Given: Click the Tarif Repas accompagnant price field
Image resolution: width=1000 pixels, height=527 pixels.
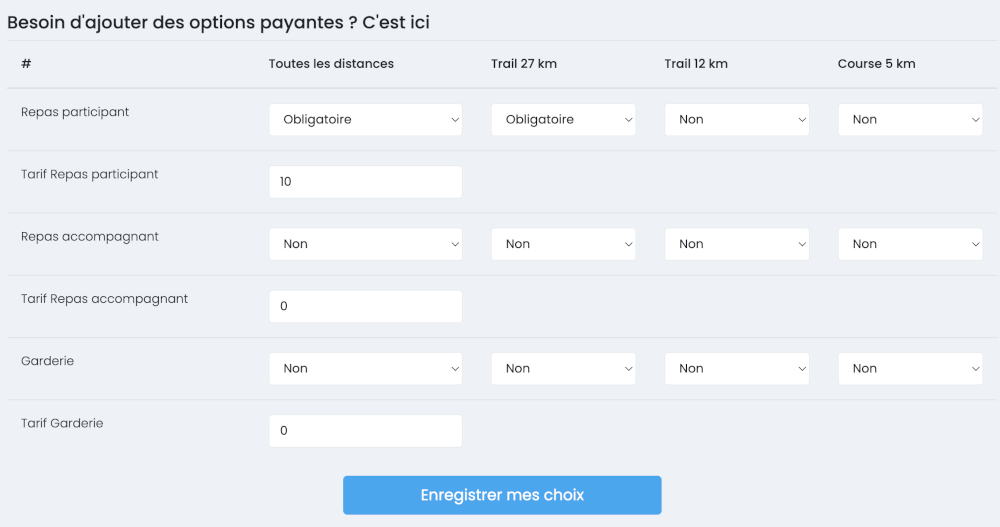Looking at the screenshot, I should [365, 306].
